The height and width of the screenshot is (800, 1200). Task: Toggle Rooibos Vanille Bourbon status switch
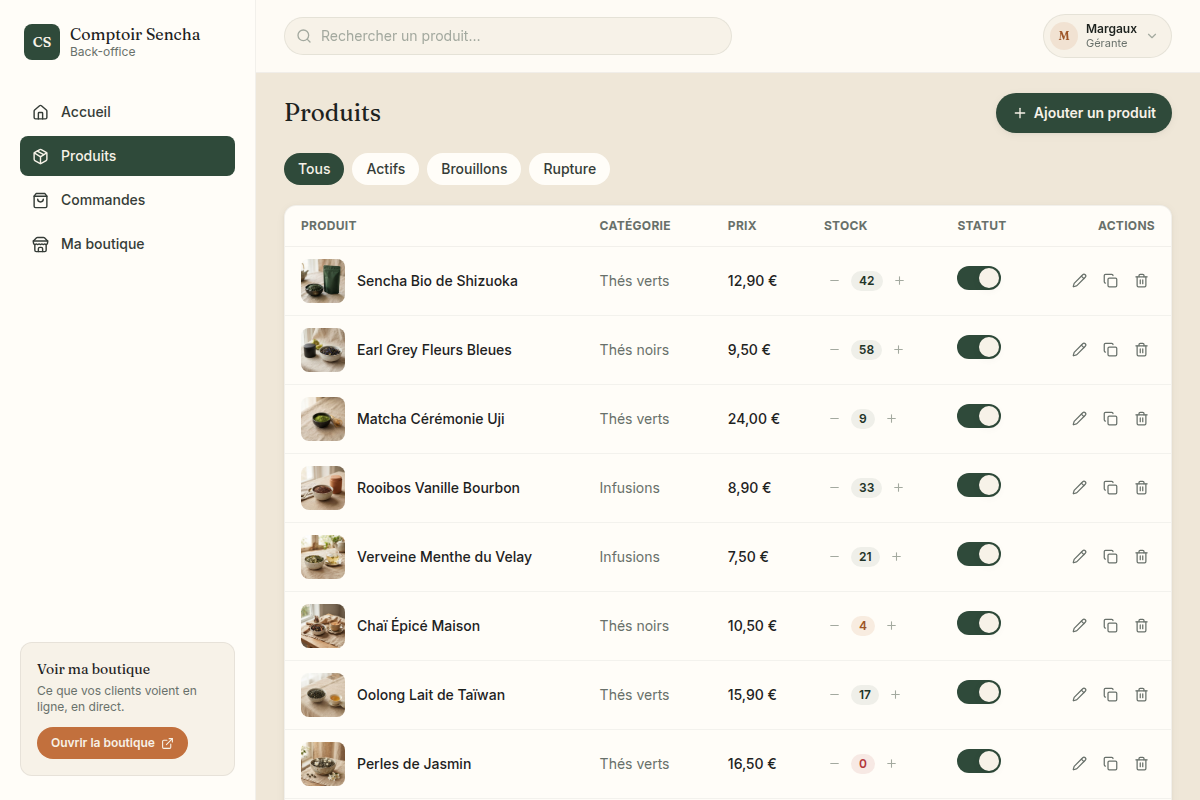pyautogui.click(x=979, y=485)
